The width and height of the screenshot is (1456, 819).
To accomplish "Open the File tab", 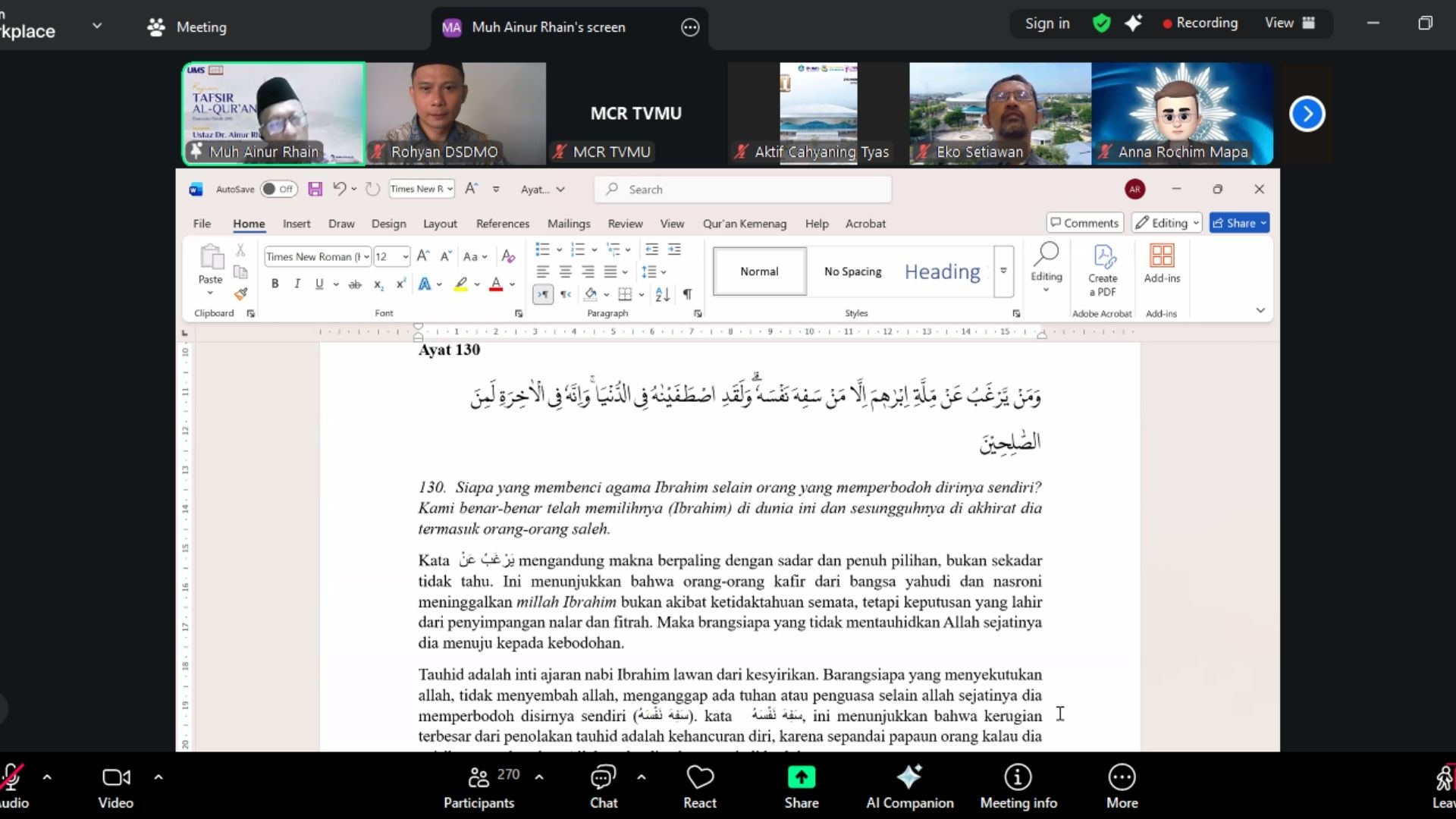I will coord(202,224).
